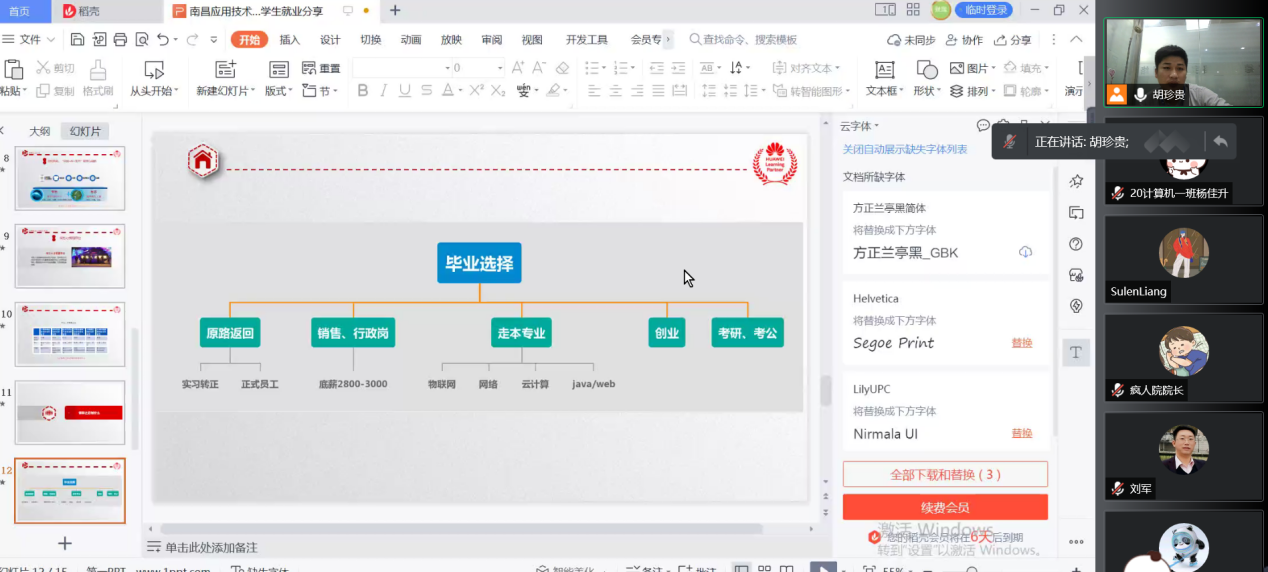The height and width of the screenshot is (572, 1268).
Task: Expand the 版式 layout dropdown
Action: pos(277,91)
